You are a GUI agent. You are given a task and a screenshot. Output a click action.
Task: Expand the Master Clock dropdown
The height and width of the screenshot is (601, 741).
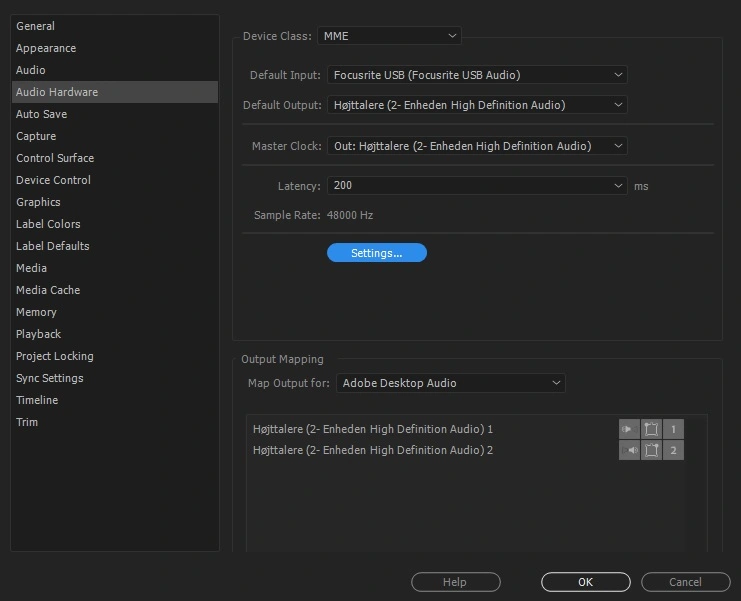click(477, 146)
